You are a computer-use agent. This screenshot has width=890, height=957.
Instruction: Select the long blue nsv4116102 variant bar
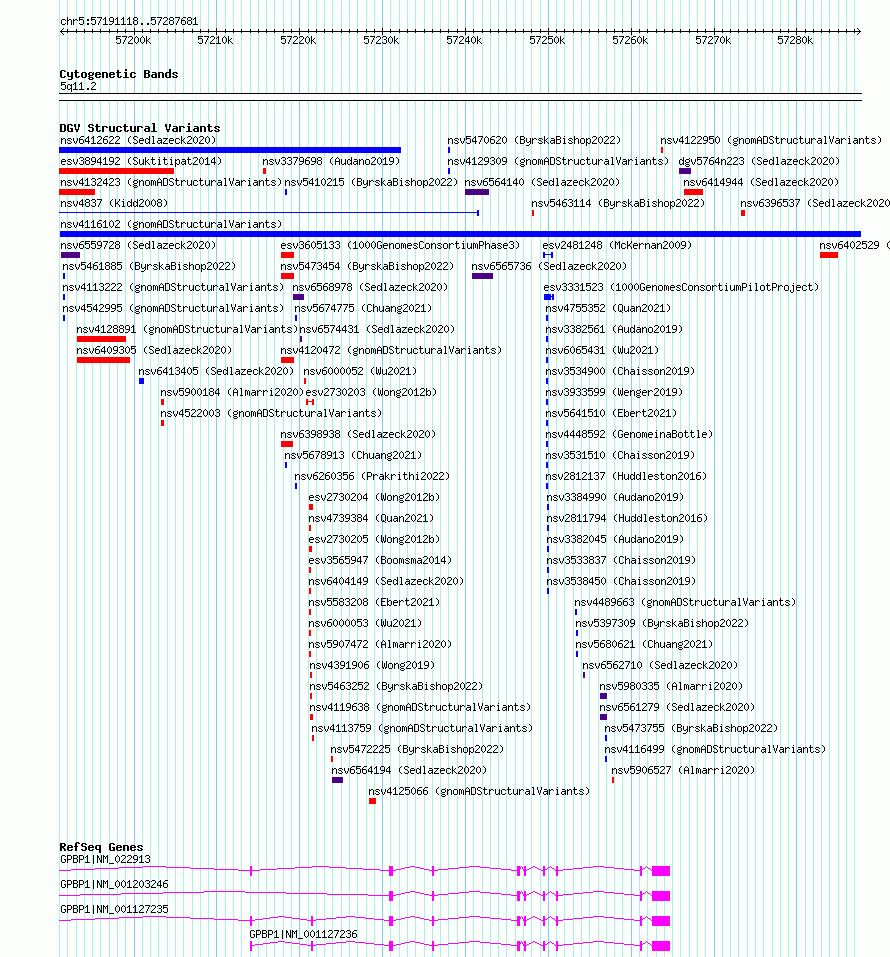[x=460, y=234]
